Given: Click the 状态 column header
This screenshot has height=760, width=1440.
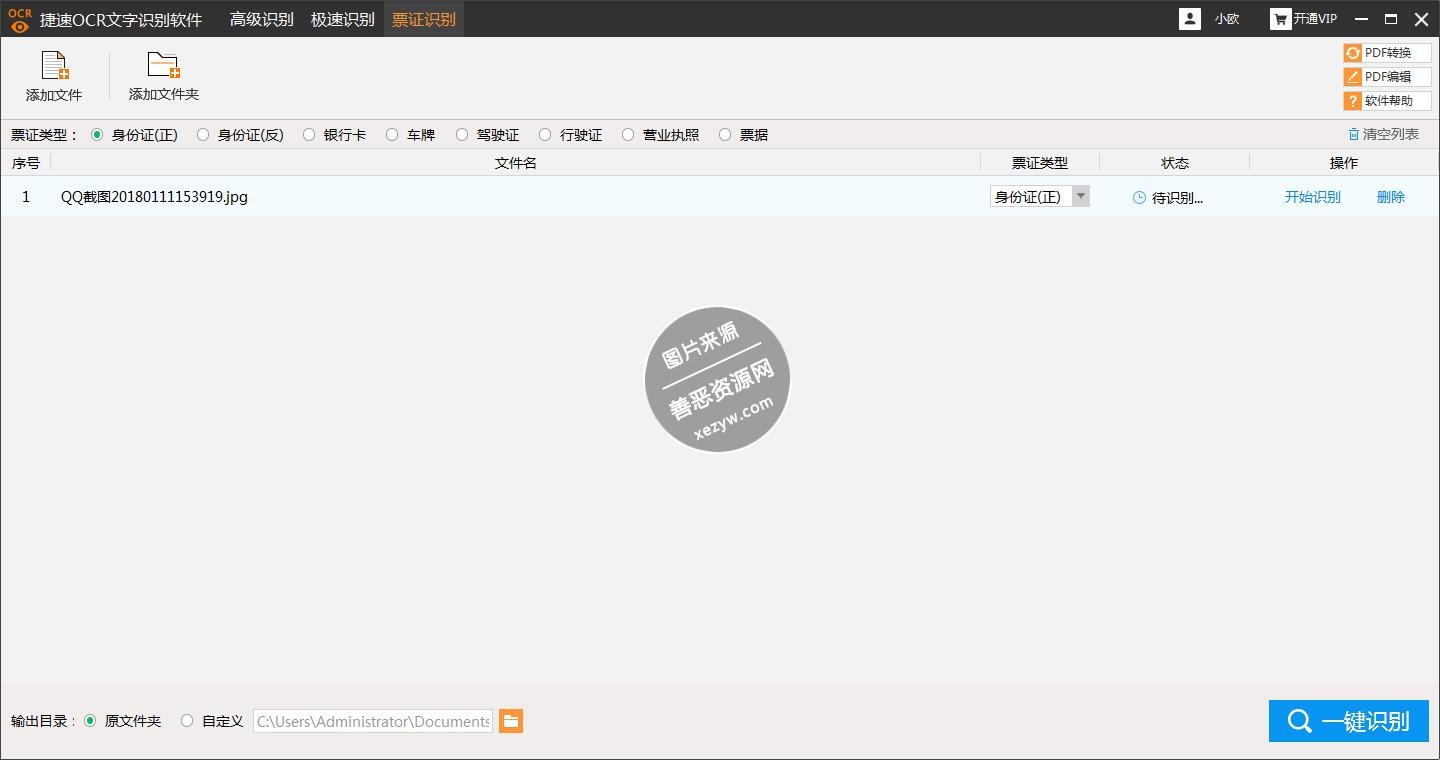Looking at the screenshot, I should pyautogui.click(x=1175, y=163).
